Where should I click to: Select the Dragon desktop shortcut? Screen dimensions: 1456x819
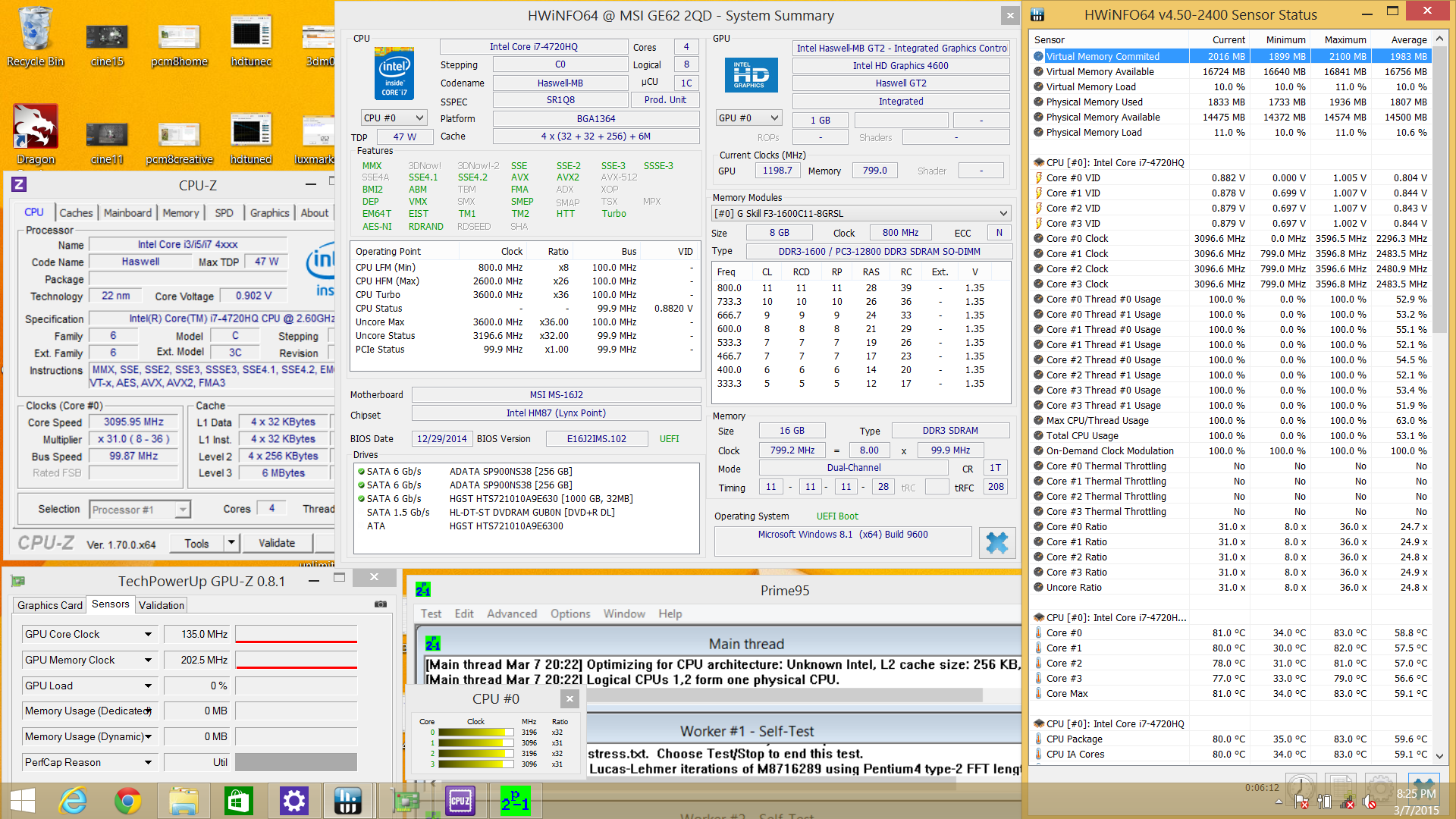[x=35, y=135]
